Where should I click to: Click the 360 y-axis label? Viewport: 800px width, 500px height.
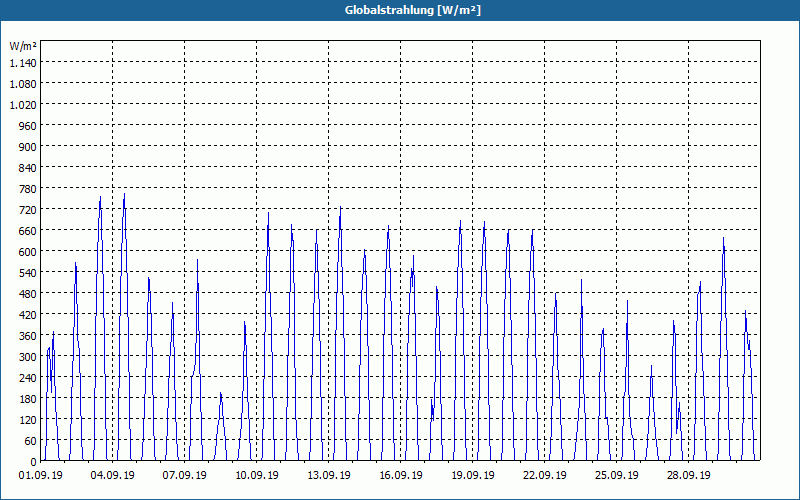pyautogui.click(x=29, y=336)
